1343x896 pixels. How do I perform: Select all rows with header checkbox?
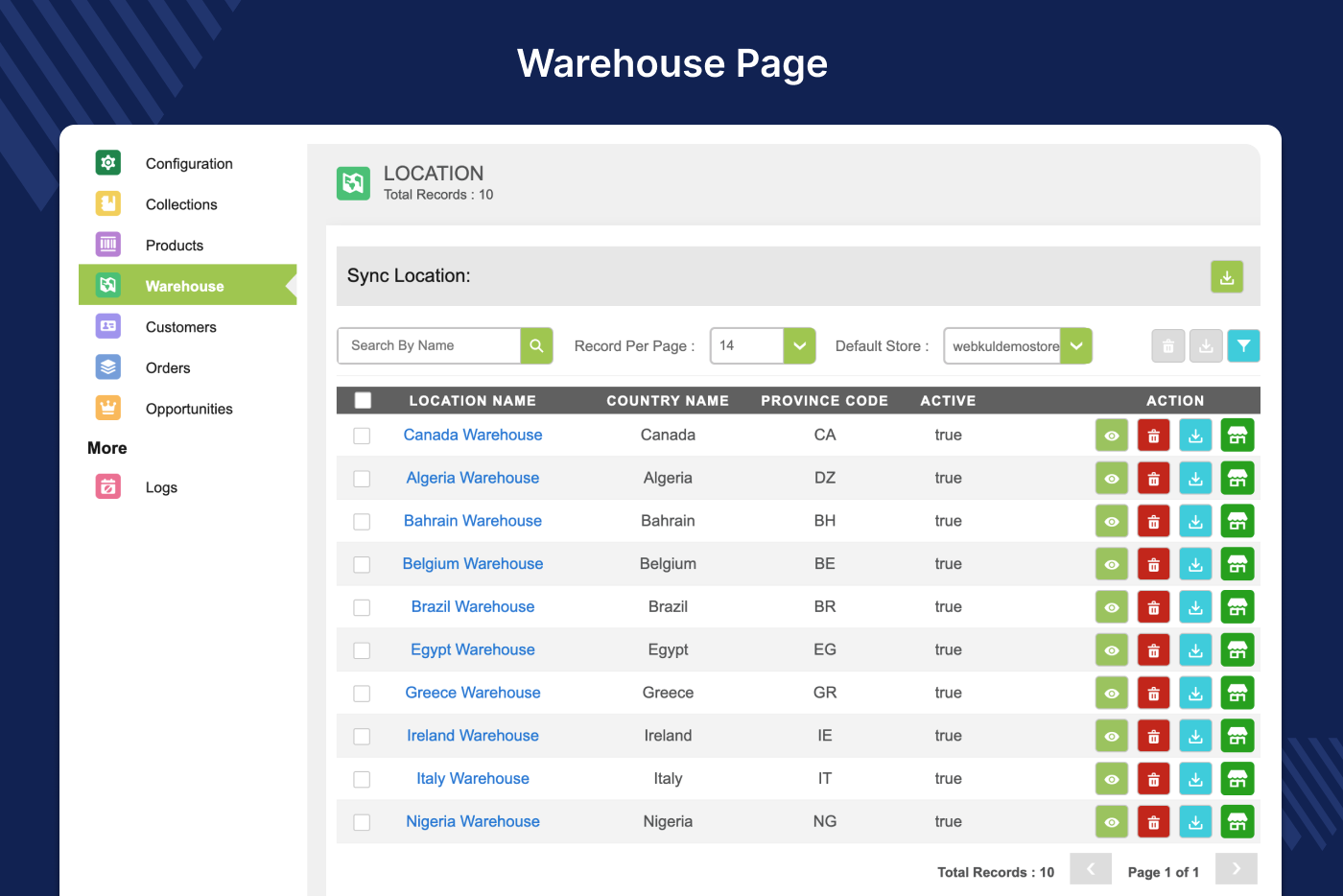[x=363, y=400]
